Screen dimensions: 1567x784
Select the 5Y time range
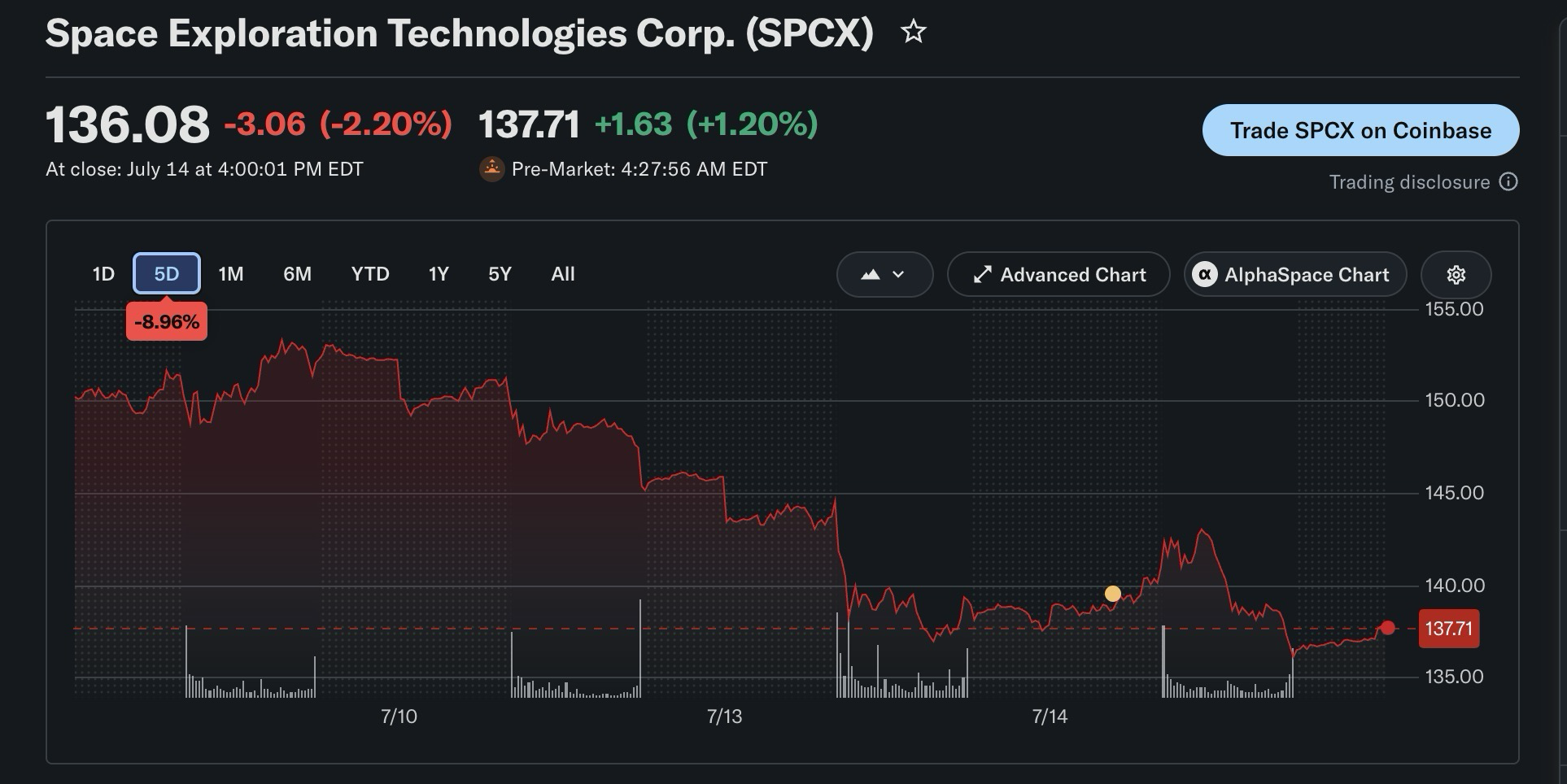[500, 274]
